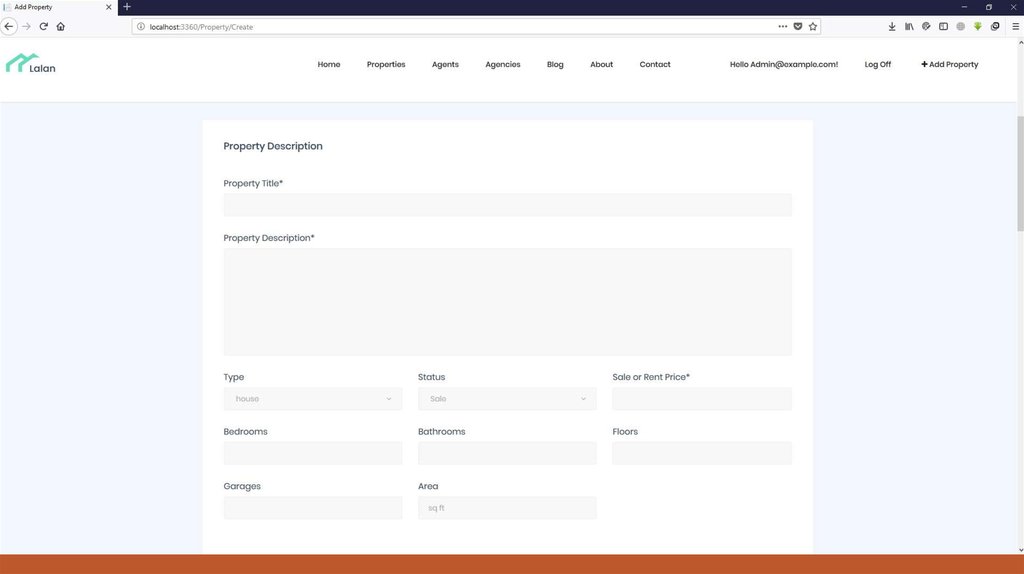1024x574 pixels.
Task: Open the downloads arrow icon
Action: [x=892, y=27]
